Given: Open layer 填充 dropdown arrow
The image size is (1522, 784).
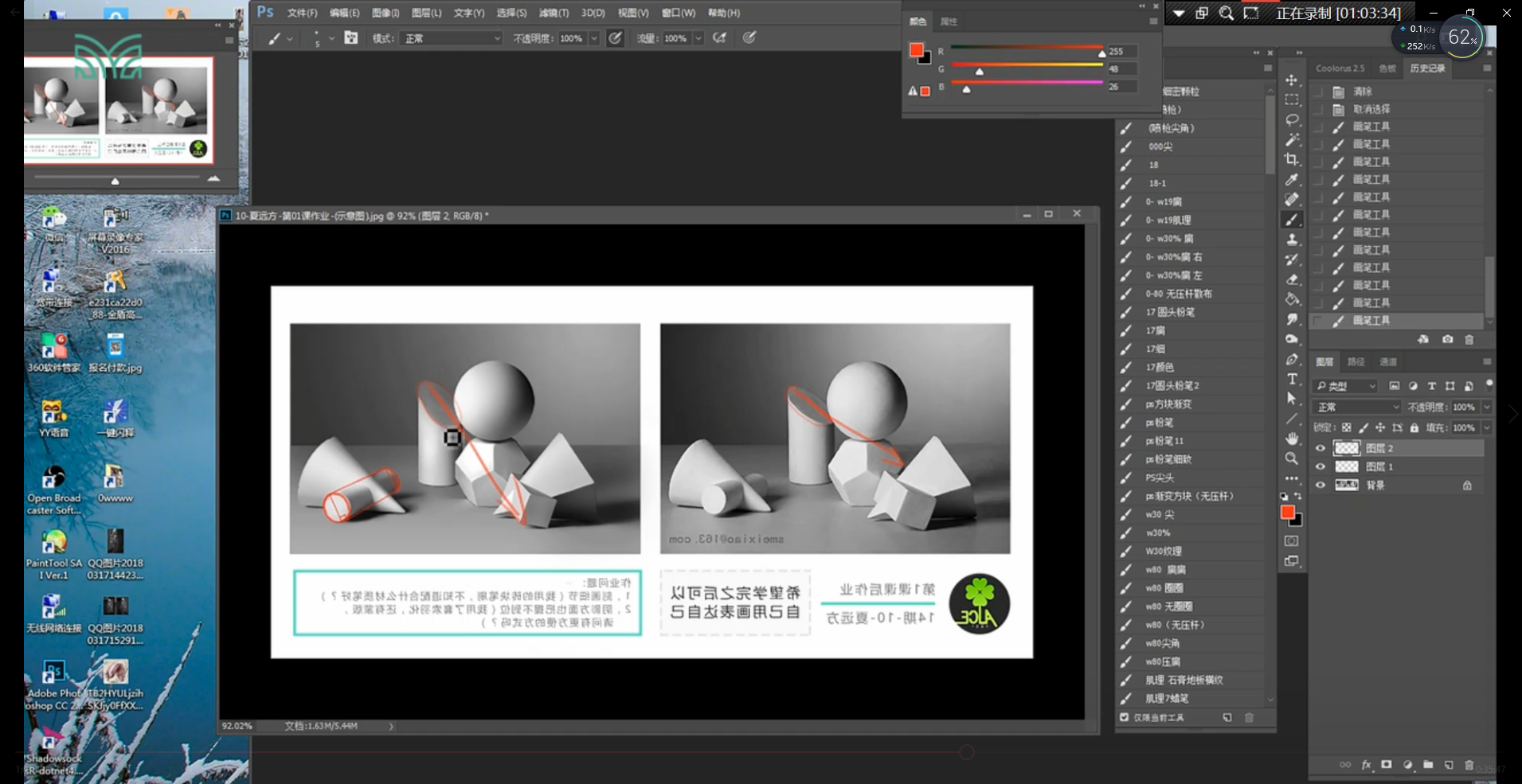Looking at the screenshot, I should pos(1486,427).
